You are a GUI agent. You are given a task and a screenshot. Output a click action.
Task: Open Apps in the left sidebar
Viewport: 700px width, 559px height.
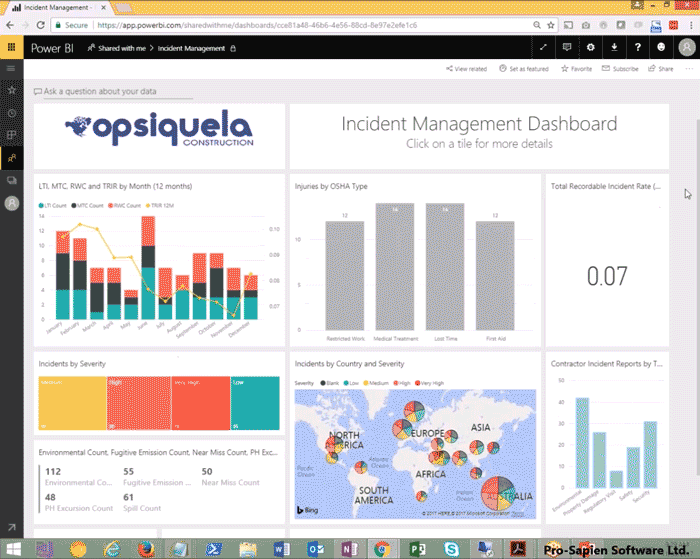(12, 135)
